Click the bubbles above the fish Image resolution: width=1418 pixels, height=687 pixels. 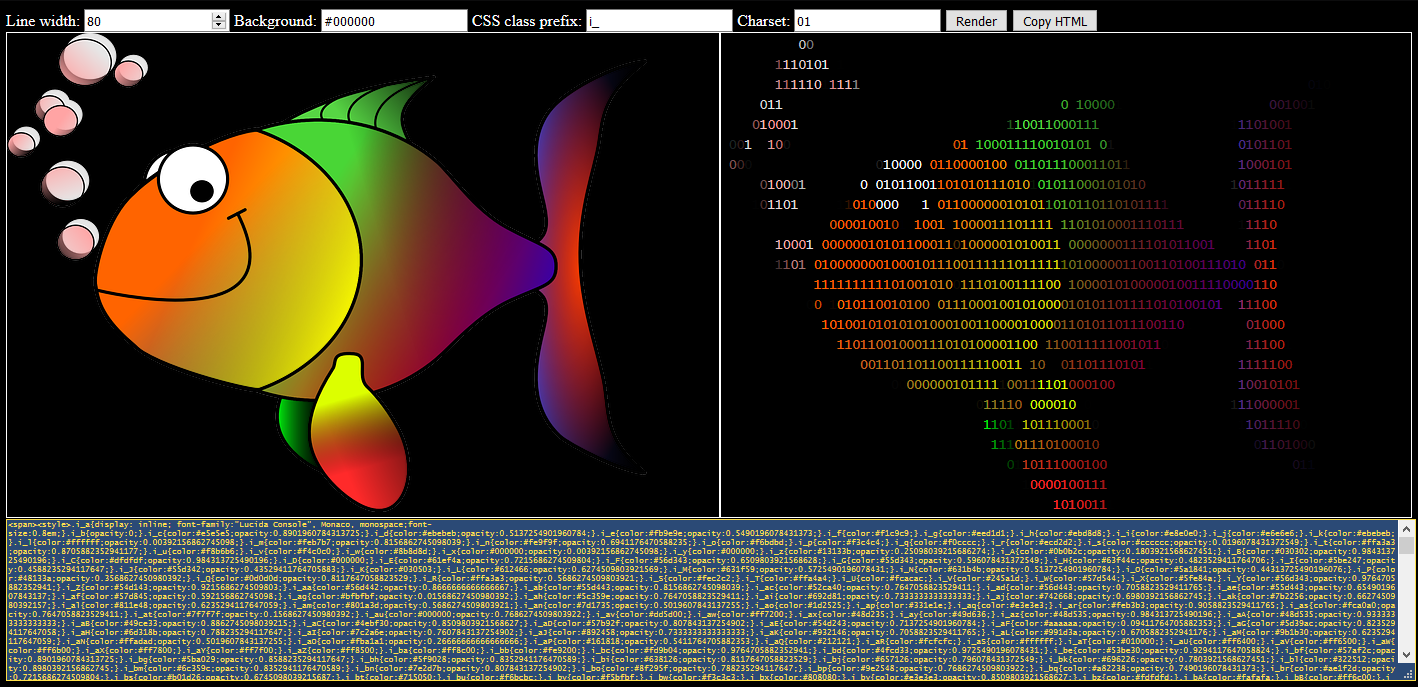click(x=85, y=60)
